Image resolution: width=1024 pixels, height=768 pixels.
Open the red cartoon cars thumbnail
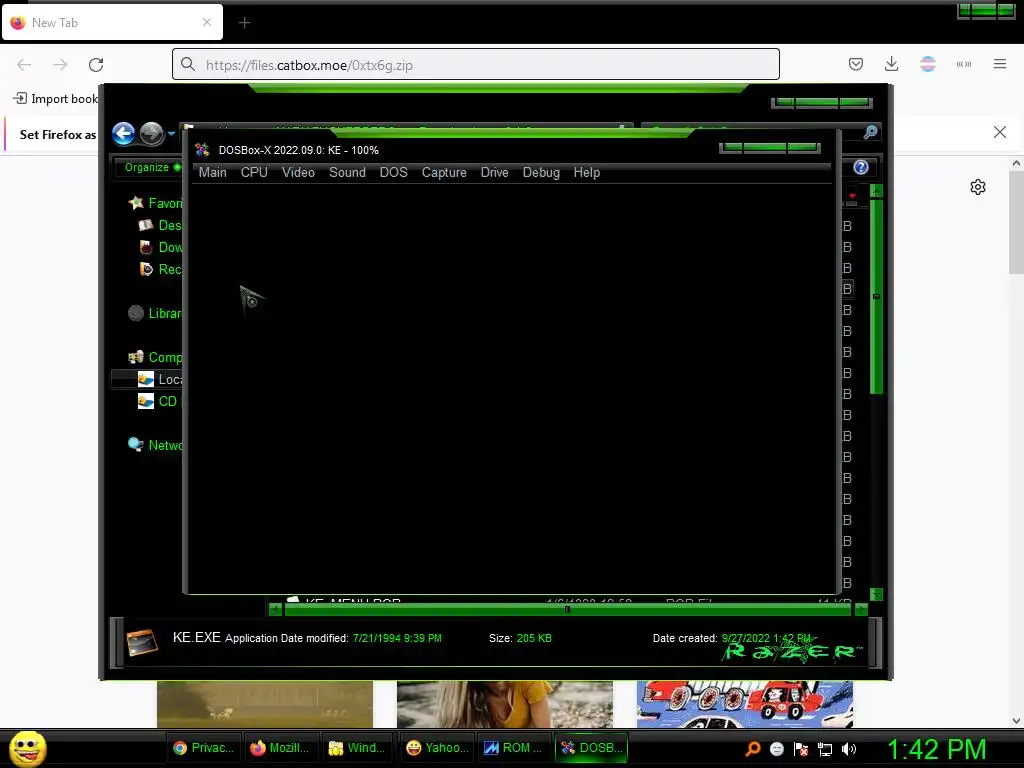[x=744, y=704]
